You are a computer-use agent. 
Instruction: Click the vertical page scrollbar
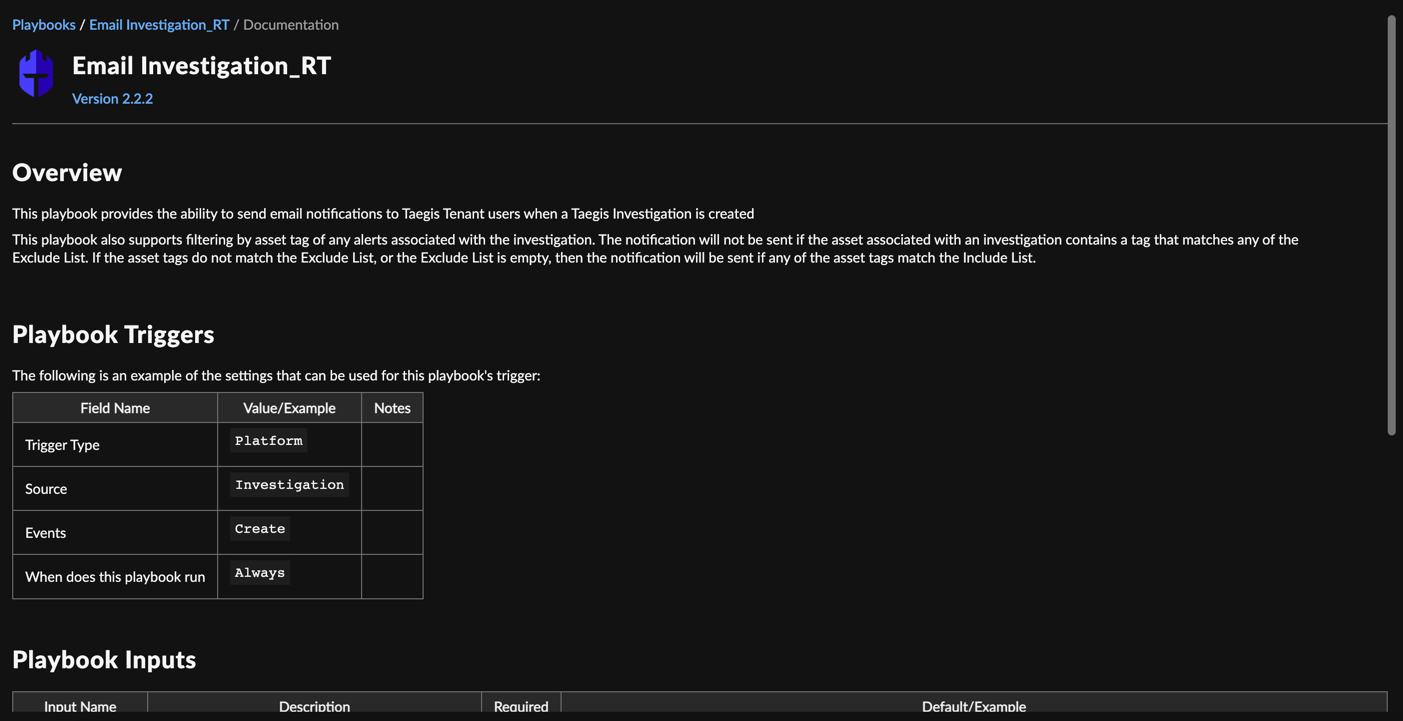(x=1391, y=225)
